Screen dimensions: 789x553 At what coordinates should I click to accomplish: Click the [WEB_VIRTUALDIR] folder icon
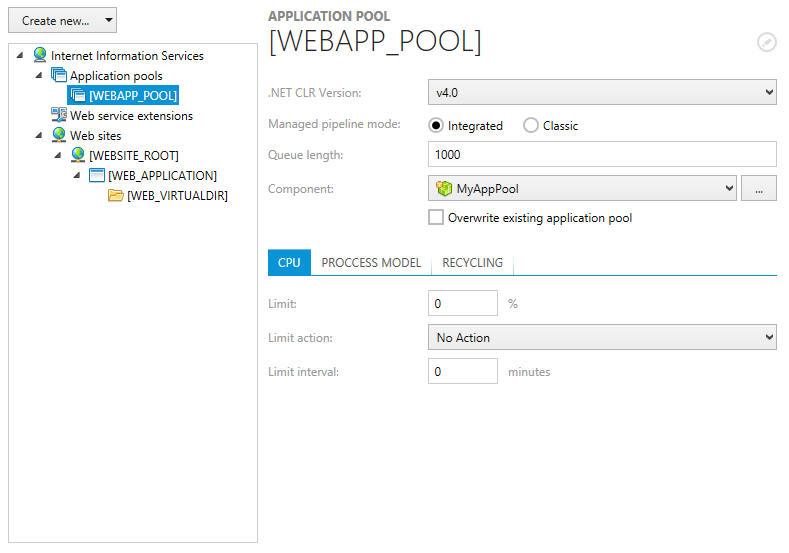point(116,196)
